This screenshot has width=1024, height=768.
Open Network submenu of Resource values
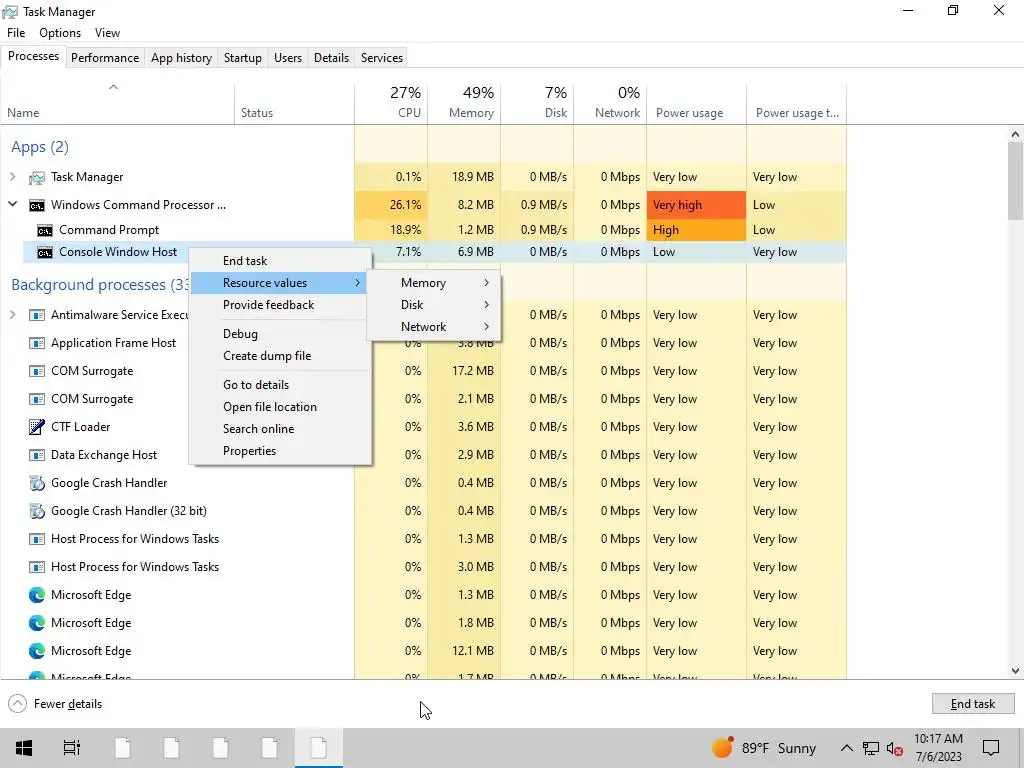(x=434, y=327)
